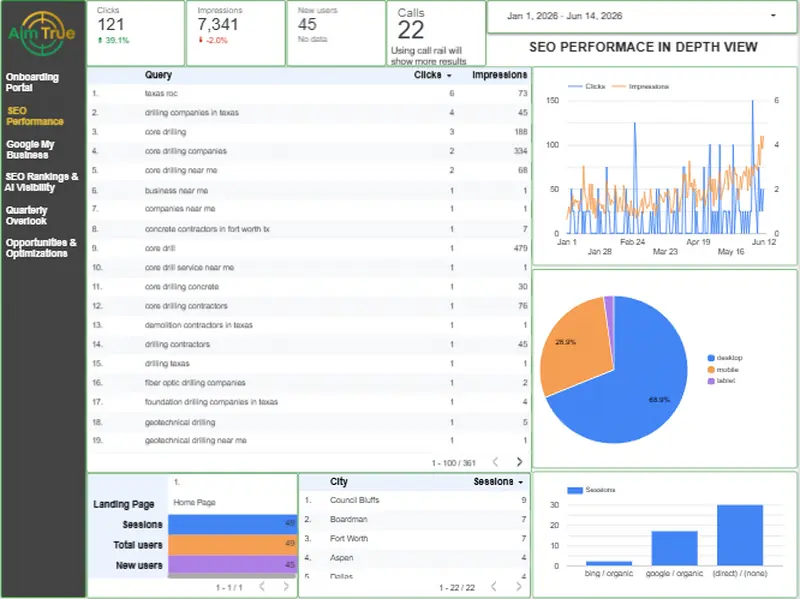Toggle Clicks series in line chart legend
This screenshot has height=599, width=800.
coord(586,87)
